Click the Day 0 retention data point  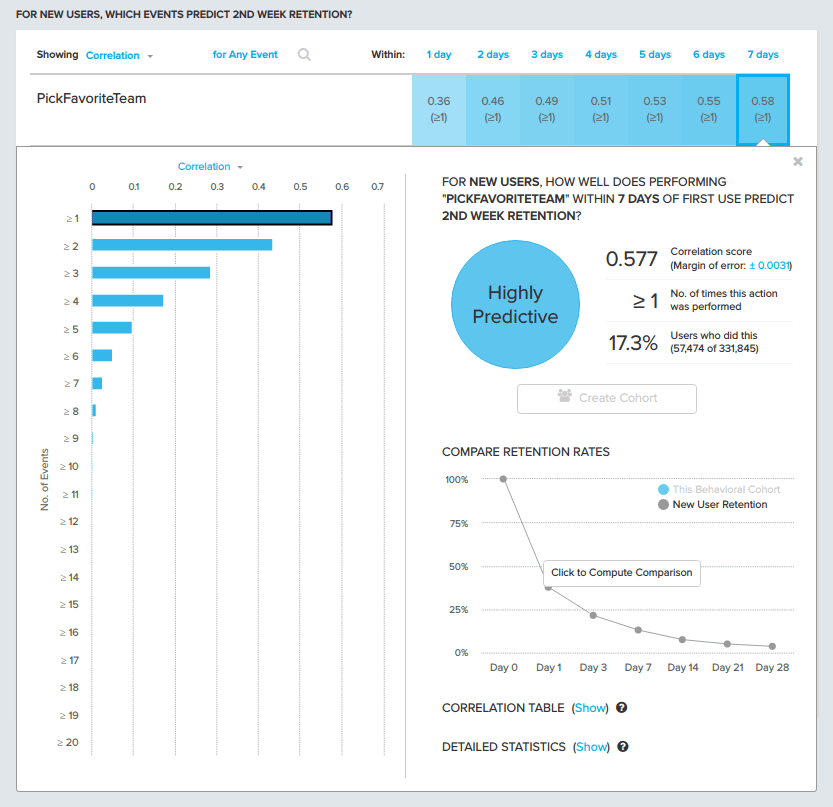(x=503, y=479)
